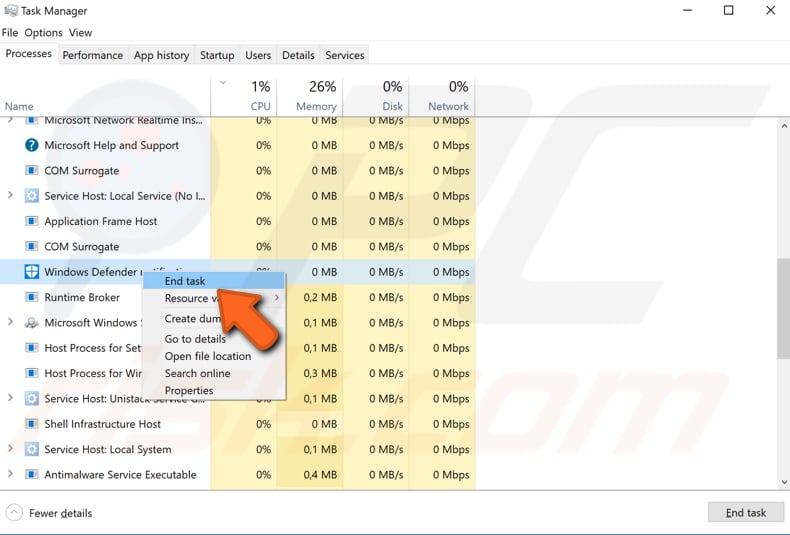
Task: Click Runtime Broker memory value 0,2 MB
Action: point(320,297)
